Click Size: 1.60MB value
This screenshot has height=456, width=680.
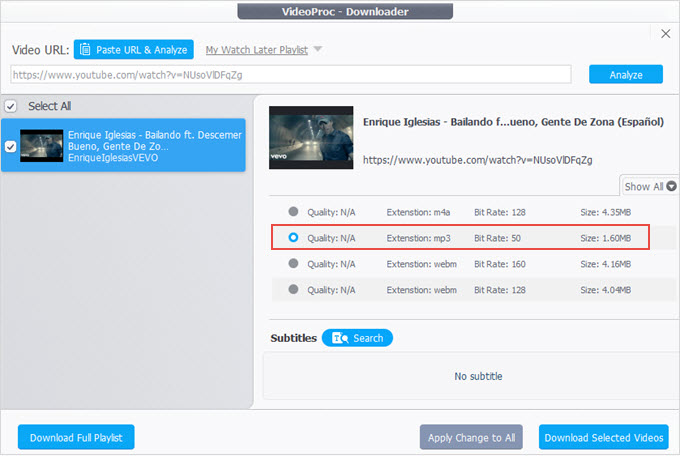click(605, 238)
